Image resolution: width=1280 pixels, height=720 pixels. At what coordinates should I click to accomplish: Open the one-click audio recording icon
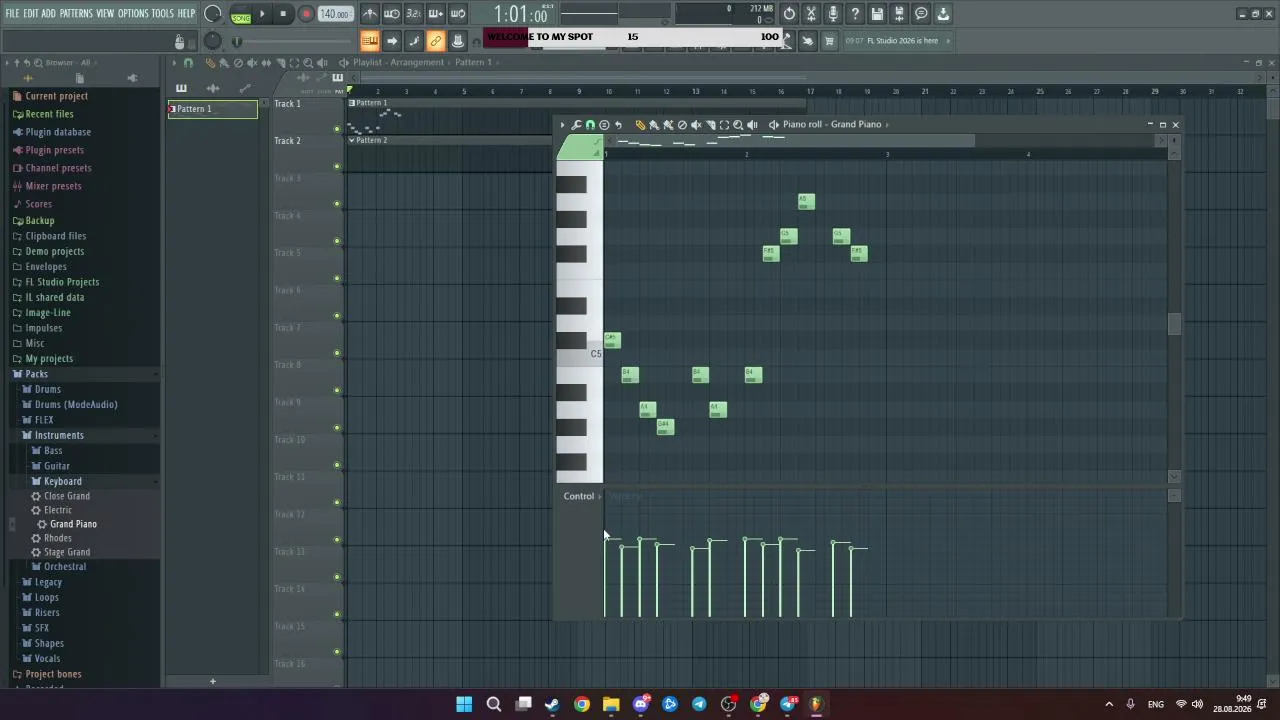click(833, 14)
